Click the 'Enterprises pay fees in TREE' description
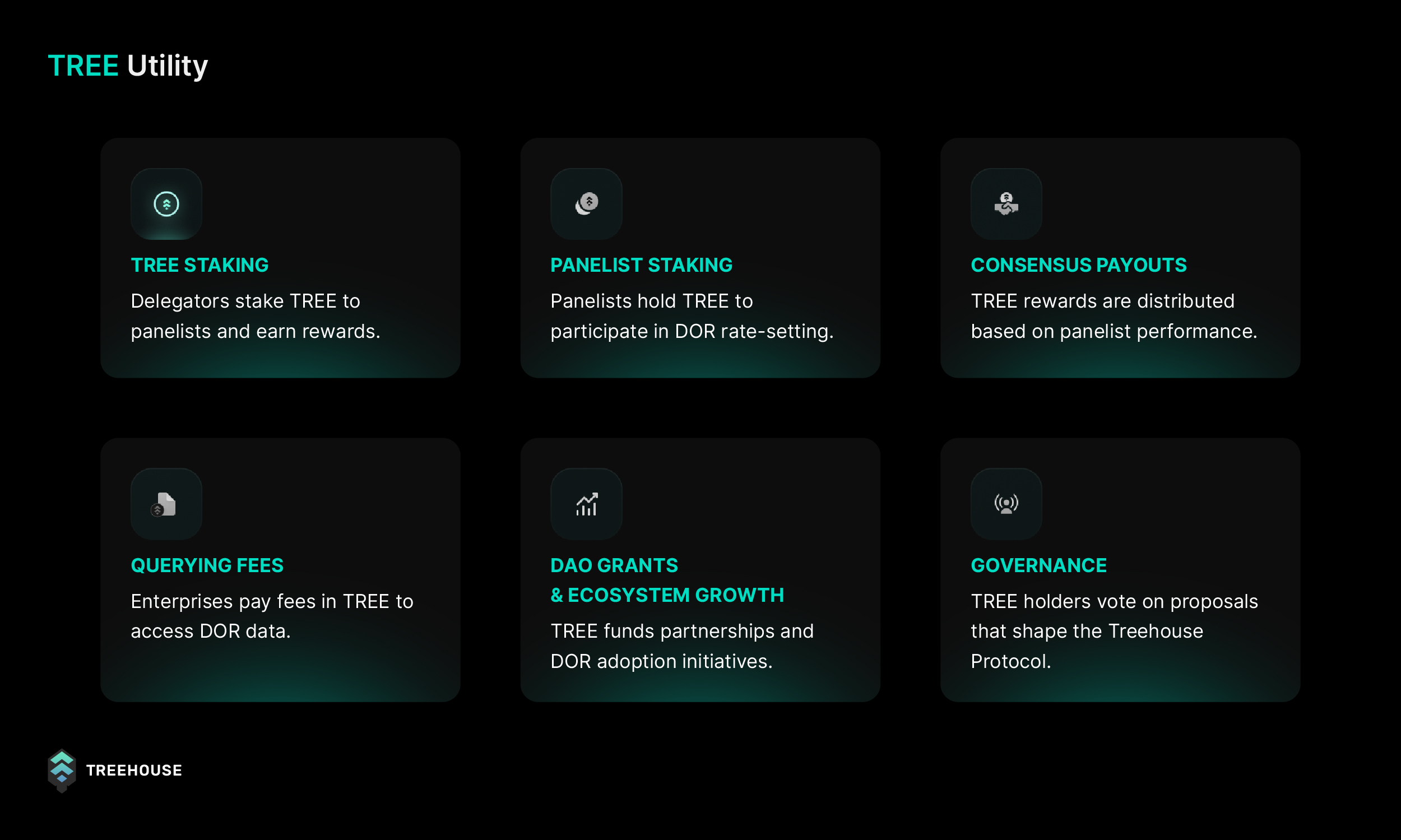The width and height of the screenshot is (1401, 840). [x=272, y=616]
